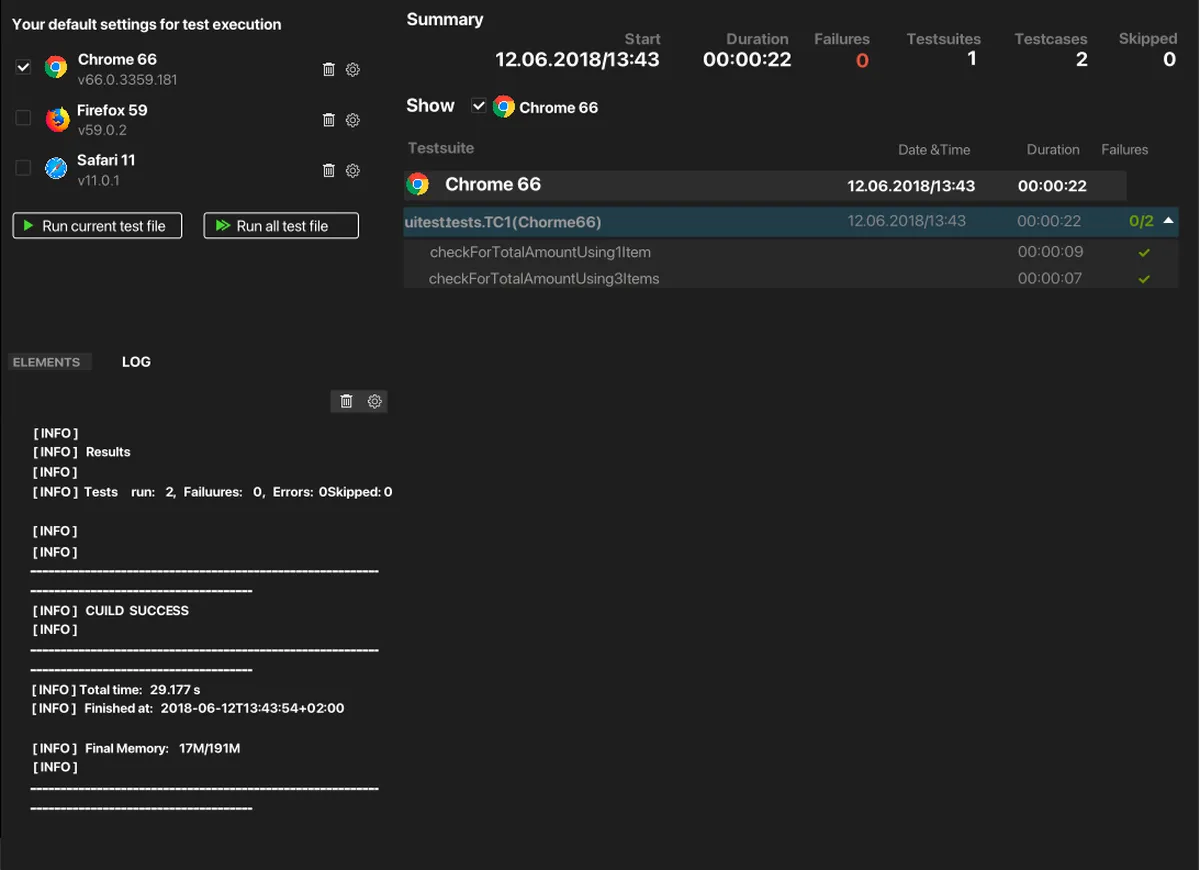Select the uitest.tests.TC1(Chorme66) suite row
Viewport: 1200px width, 870px height.
click(600, 222)
